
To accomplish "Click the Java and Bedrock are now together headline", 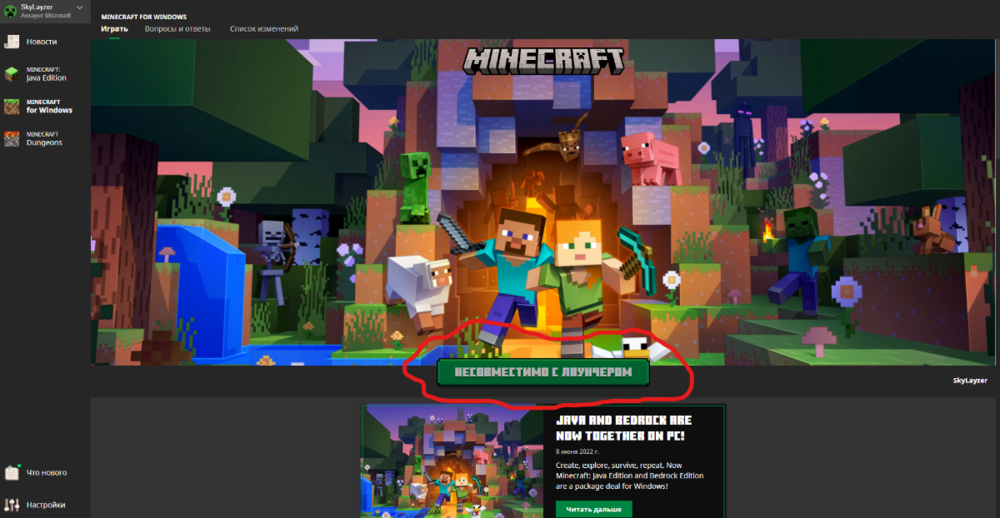I will point(624,429).
